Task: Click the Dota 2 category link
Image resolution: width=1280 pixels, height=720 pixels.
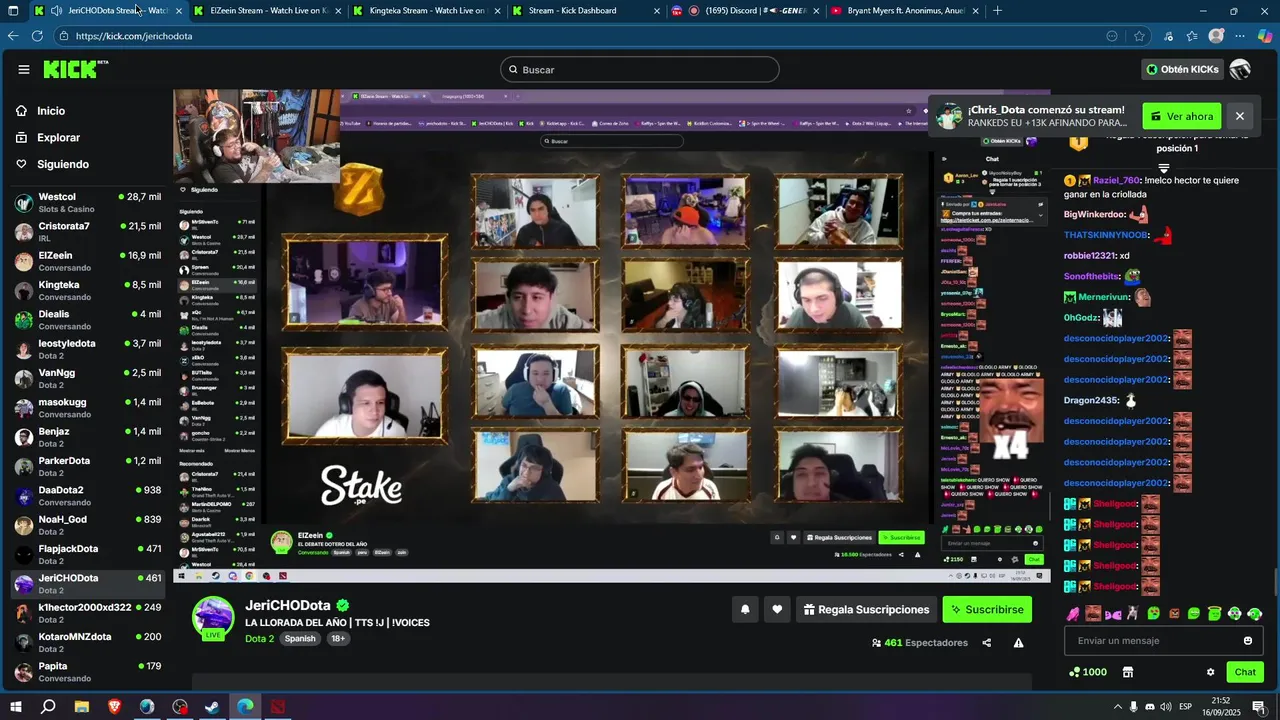Action: click(x=259, y=638)
